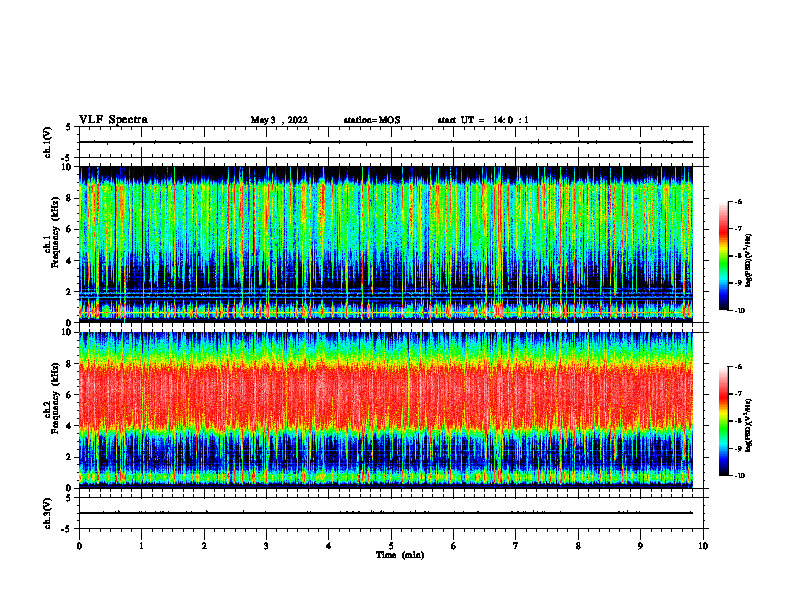This screenshot has height=612, width=792.
Task: Click the "5" tick on ch.1(V) axis
Action: tap(69, 127)
